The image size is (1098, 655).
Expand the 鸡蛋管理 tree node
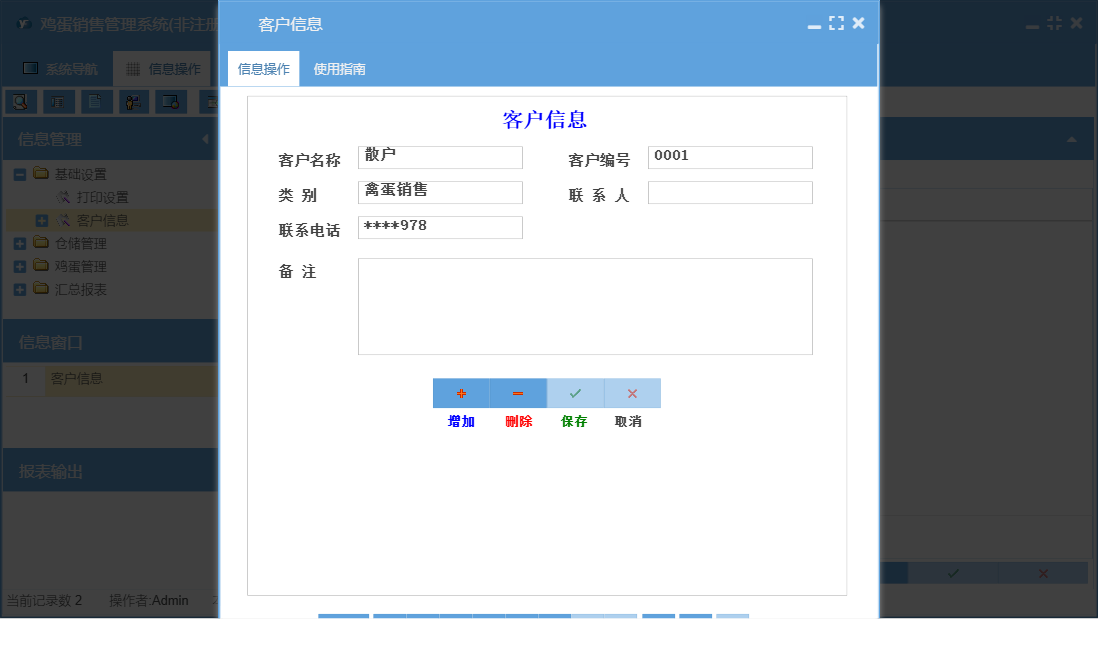20,265
